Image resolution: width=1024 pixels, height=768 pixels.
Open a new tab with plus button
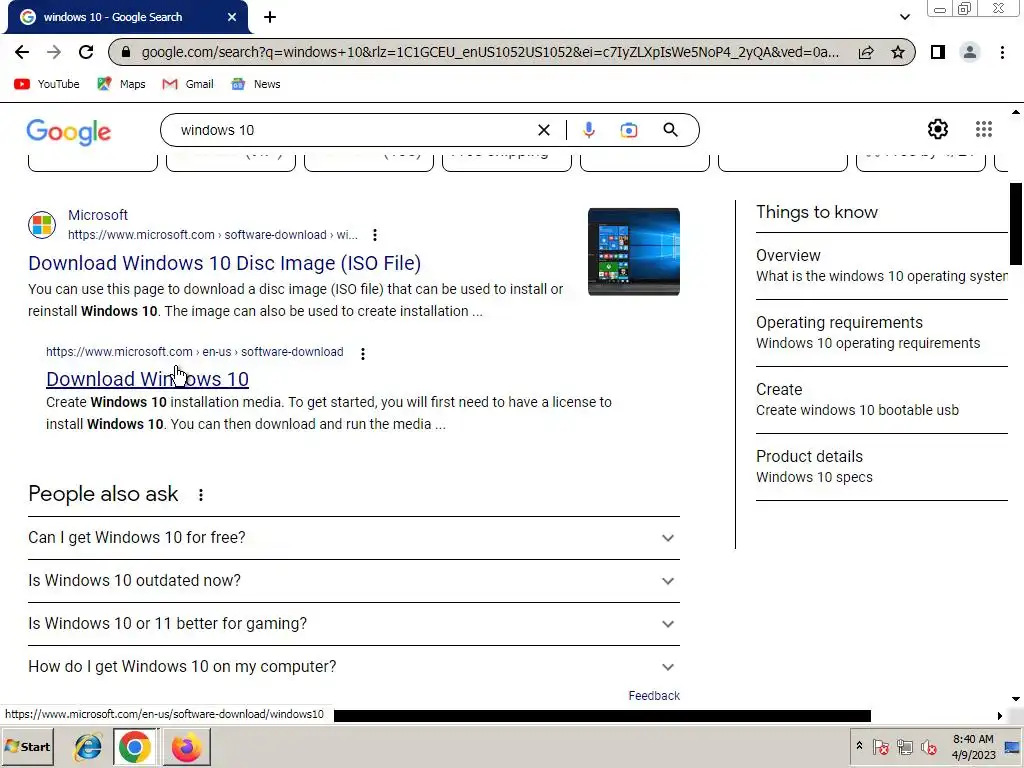270,17
